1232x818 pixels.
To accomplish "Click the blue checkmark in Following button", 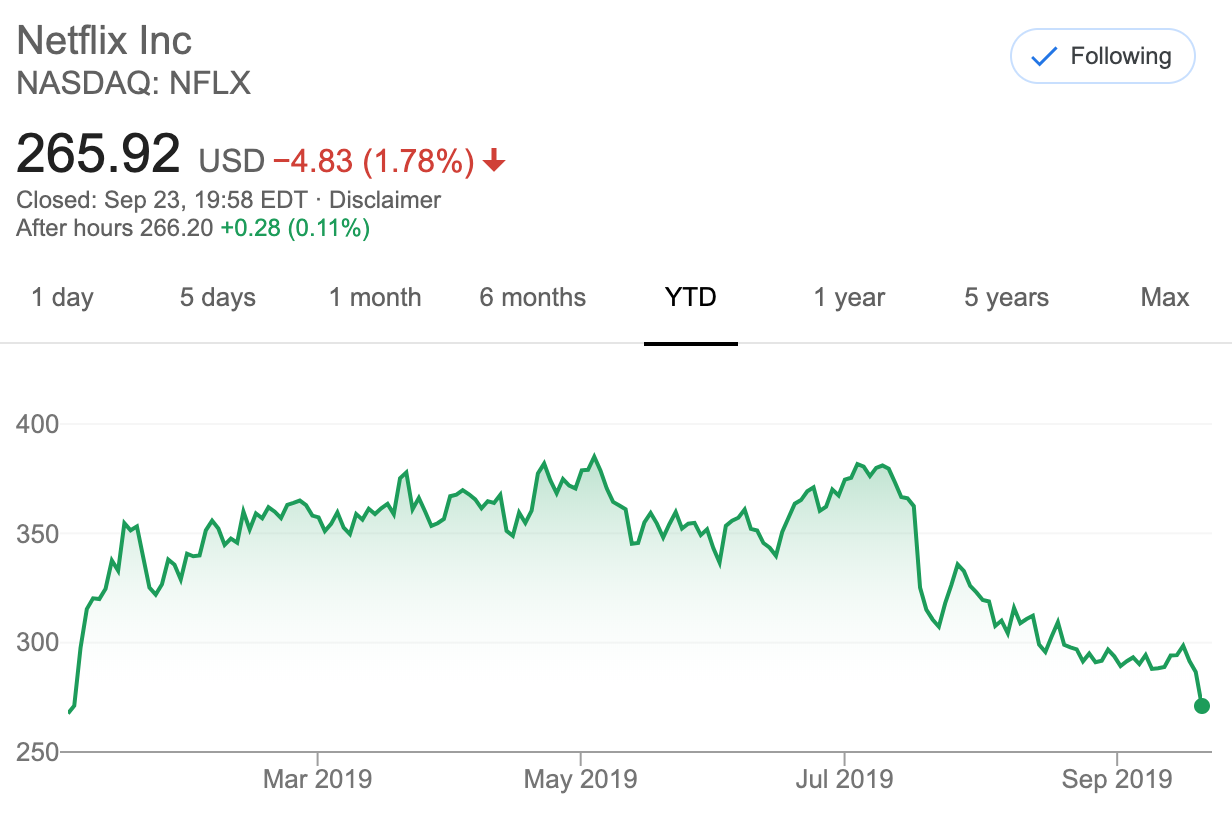I will click(1044, 57).
